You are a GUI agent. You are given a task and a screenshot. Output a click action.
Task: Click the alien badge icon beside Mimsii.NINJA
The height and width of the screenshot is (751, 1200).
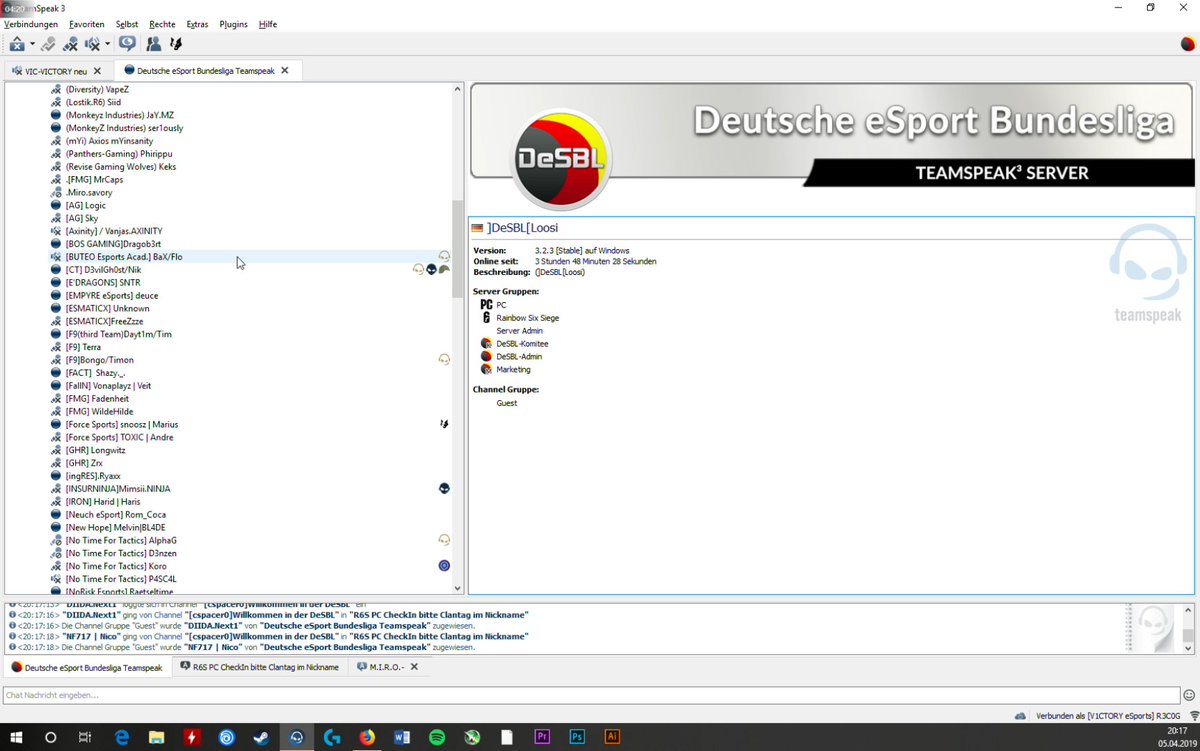point(444,488)
